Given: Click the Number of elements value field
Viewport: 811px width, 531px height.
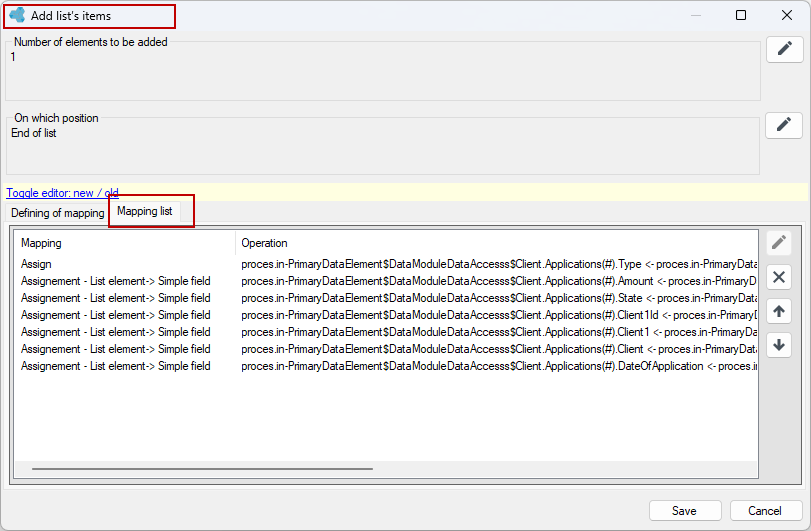Looking at the screenshot, I should point(383,72).
